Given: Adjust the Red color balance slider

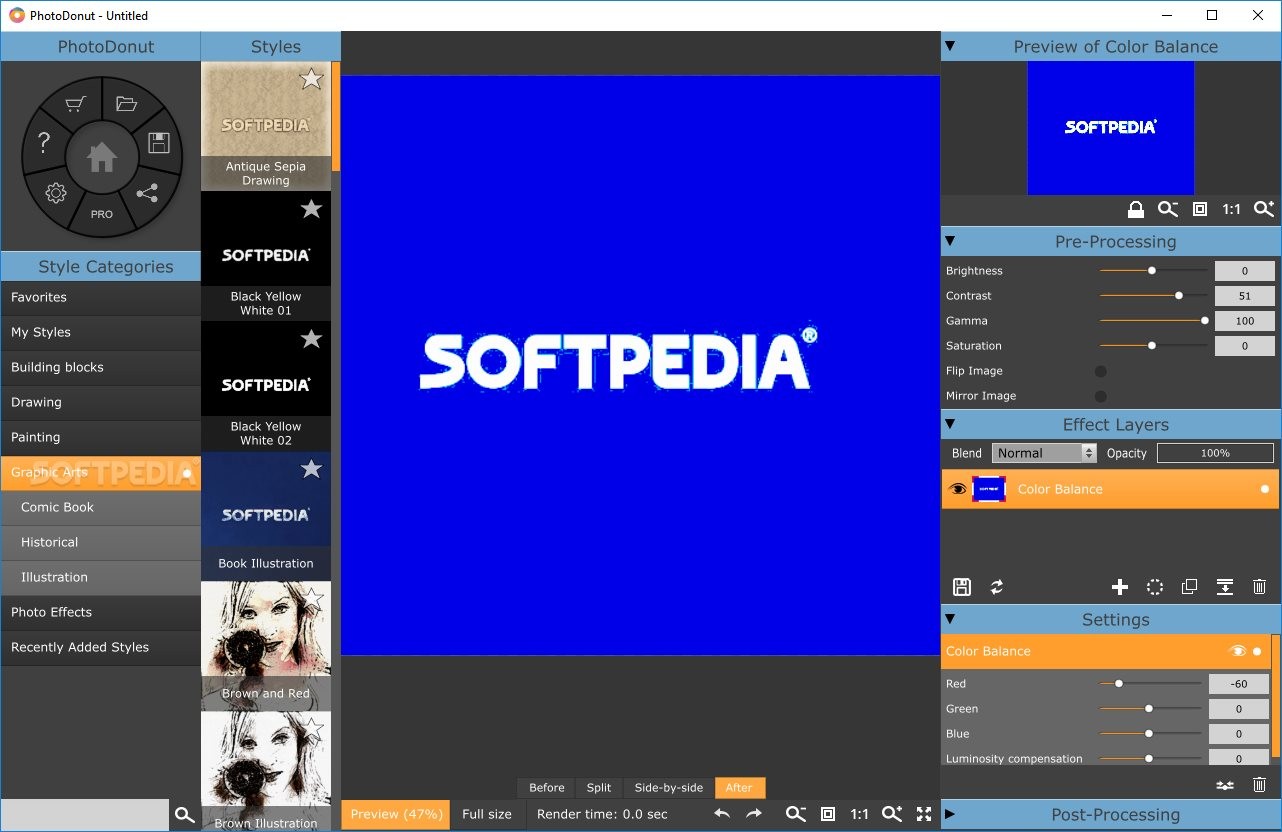Looking at the screenshot, I should (x=1150, y=684).
